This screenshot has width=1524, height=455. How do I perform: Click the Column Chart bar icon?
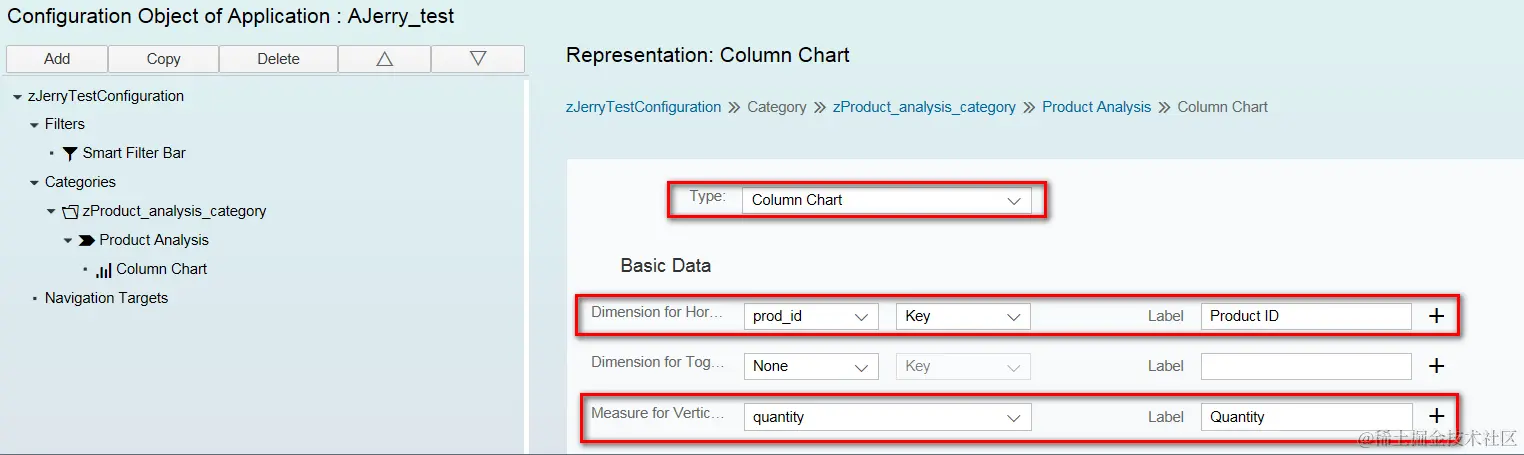click(104, 270)
